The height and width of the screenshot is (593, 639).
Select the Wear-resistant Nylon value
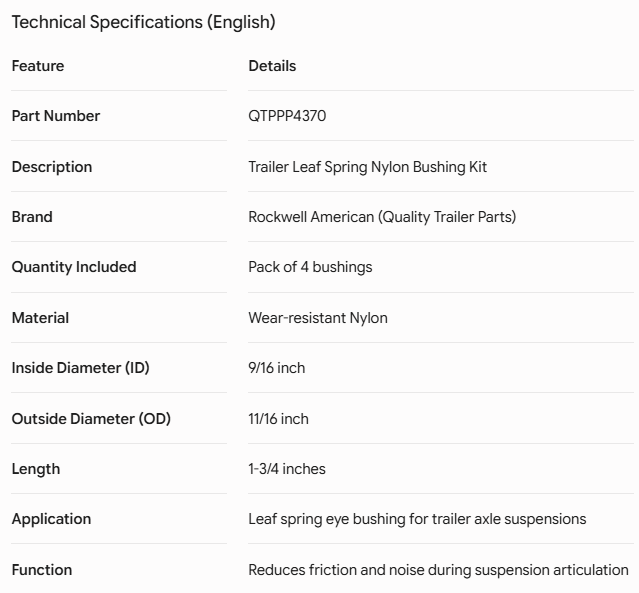coord(318,318)
